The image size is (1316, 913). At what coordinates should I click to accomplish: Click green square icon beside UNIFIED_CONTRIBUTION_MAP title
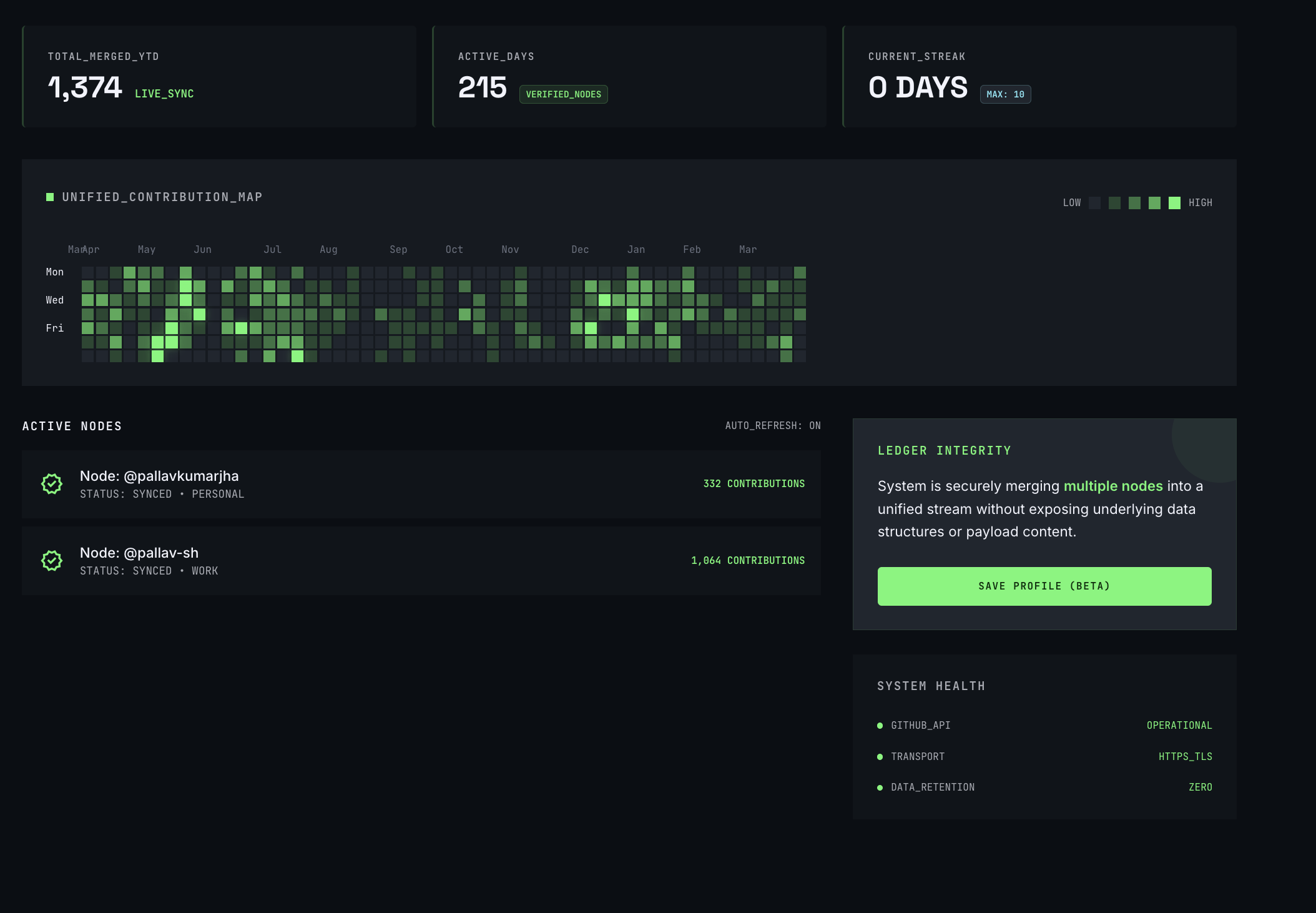(50, 197)
